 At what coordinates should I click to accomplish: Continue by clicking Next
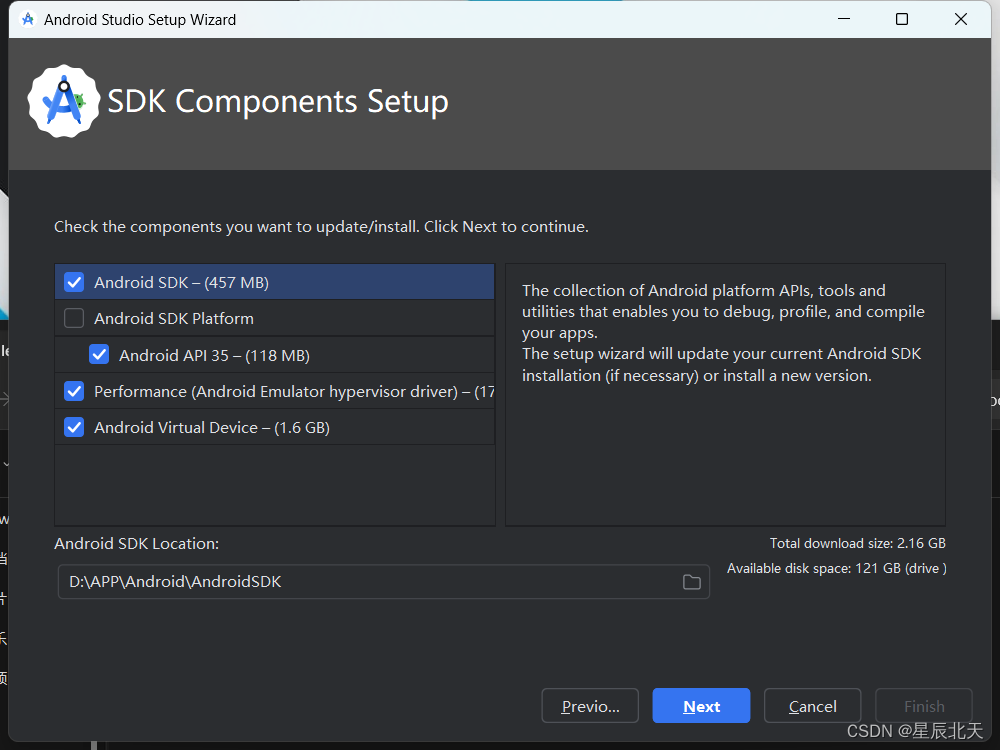point(702,706)
